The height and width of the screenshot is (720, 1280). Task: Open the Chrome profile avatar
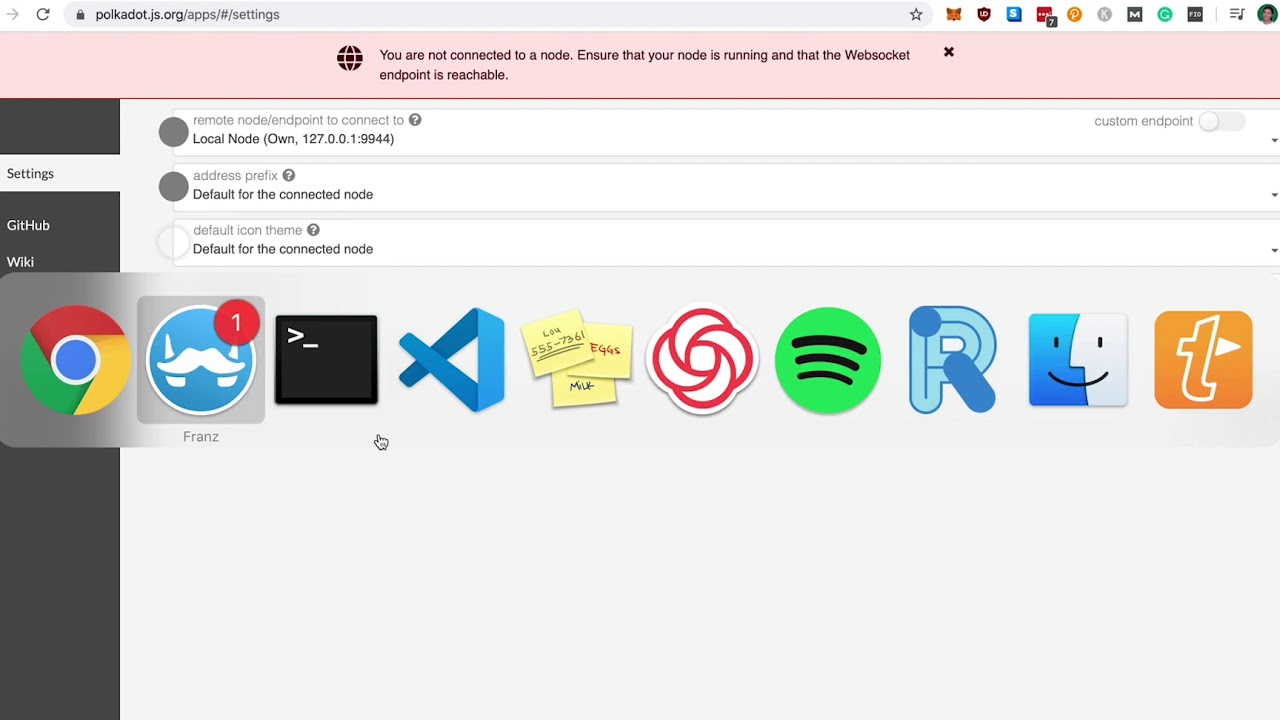click(x=1267, y=14)
